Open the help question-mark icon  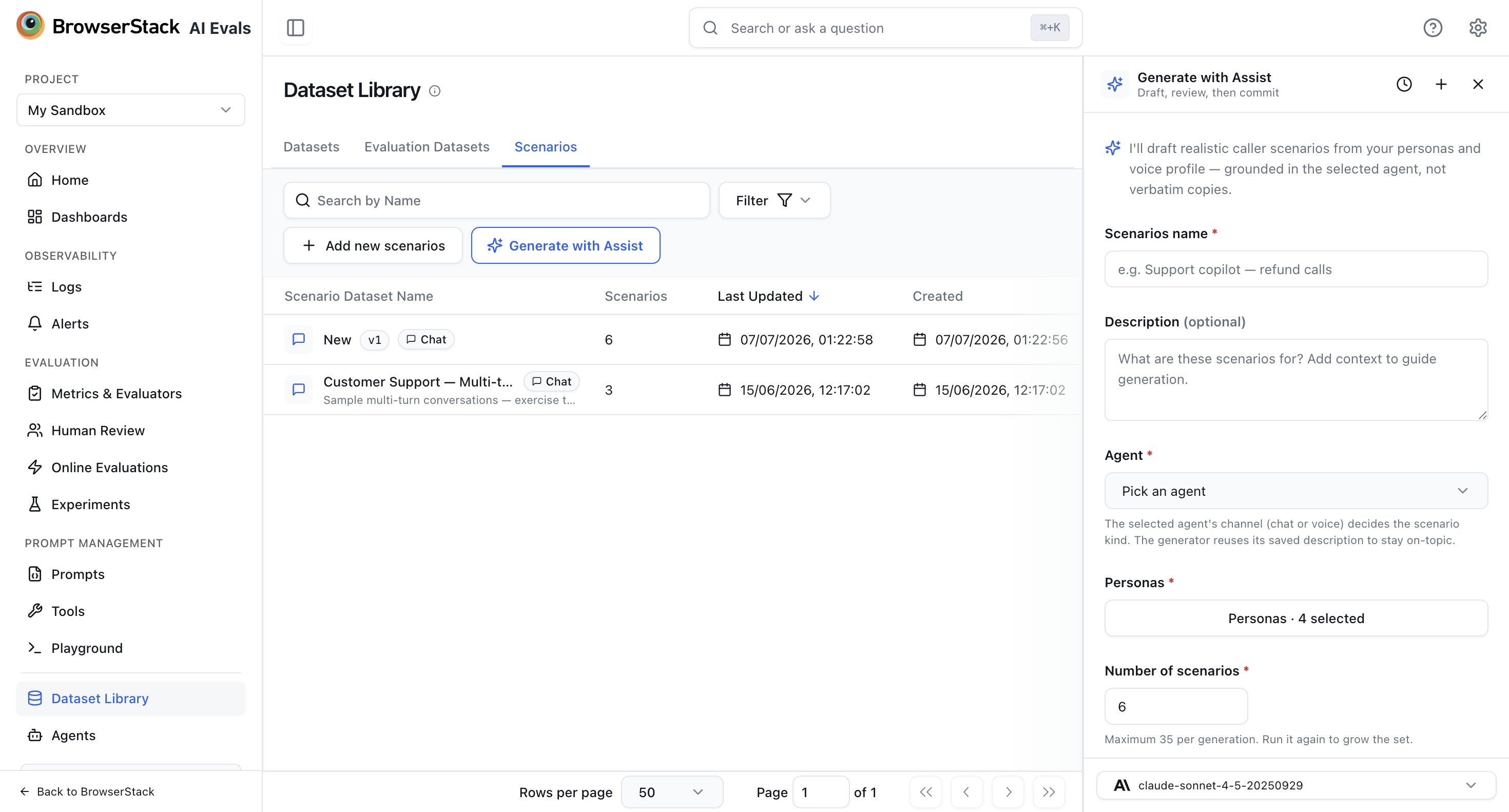click(x=1433, y=28)
